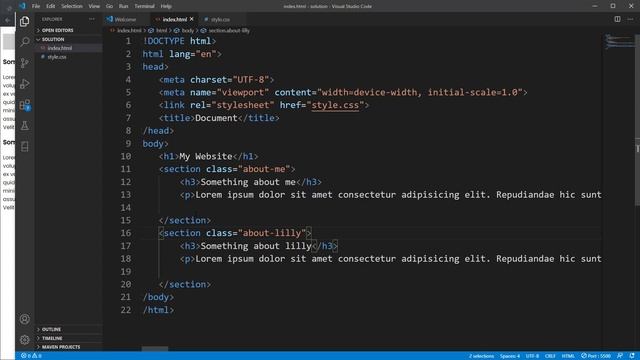The height and width of the screenshot is (360, 640).
Task: Click the 'UTF-8' charset value on line 4
Action: point(251,80)
